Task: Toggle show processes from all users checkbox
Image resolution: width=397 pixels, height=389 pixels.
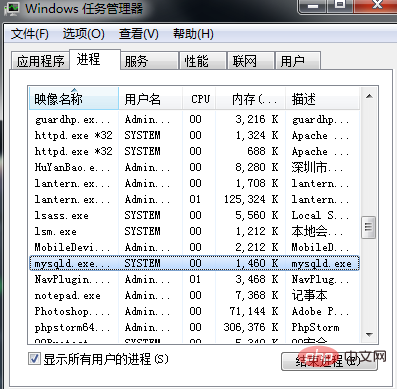Action: click(x=34, y=359)
